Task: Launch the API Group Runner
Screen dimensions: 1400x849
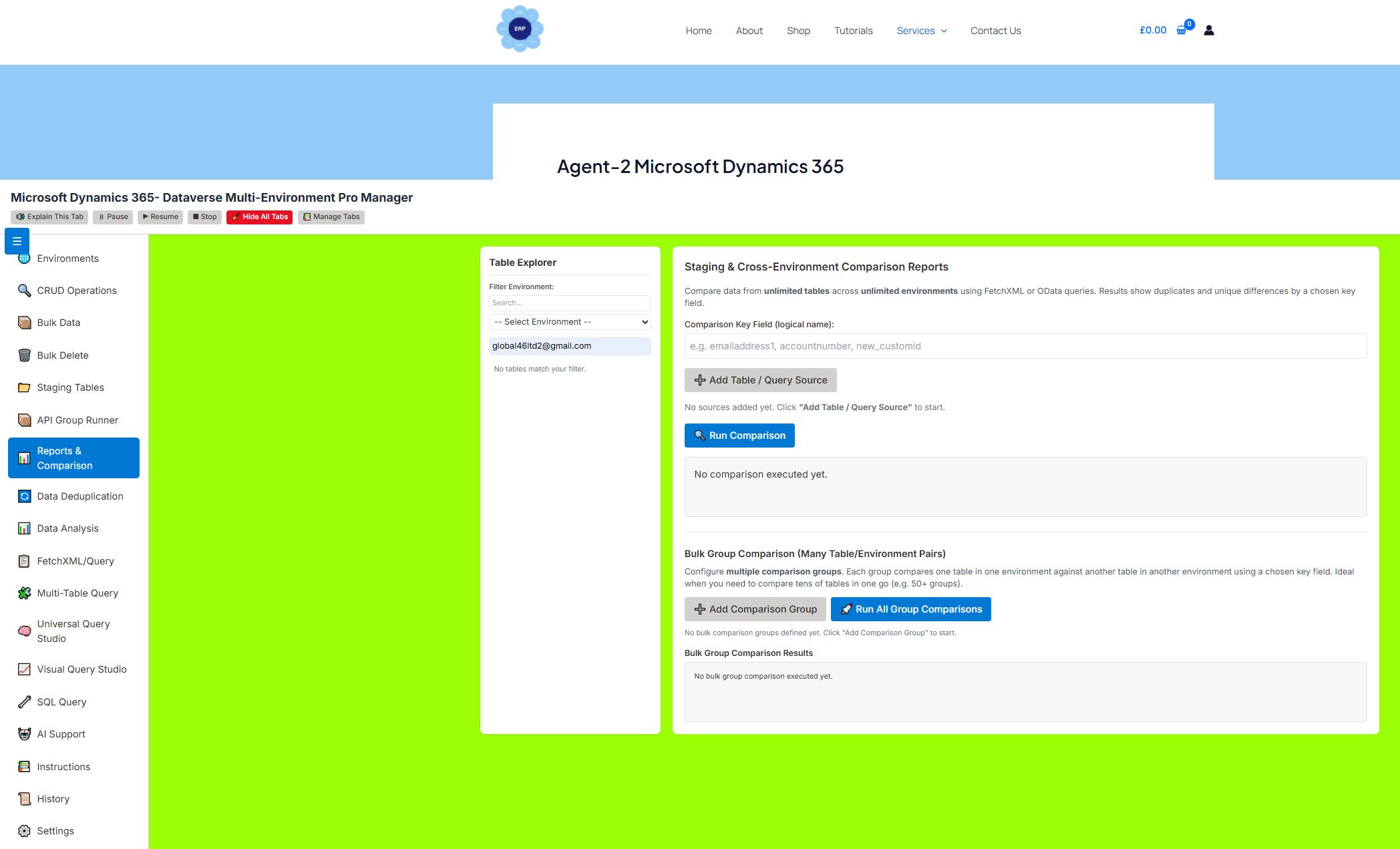Action: 77,419
